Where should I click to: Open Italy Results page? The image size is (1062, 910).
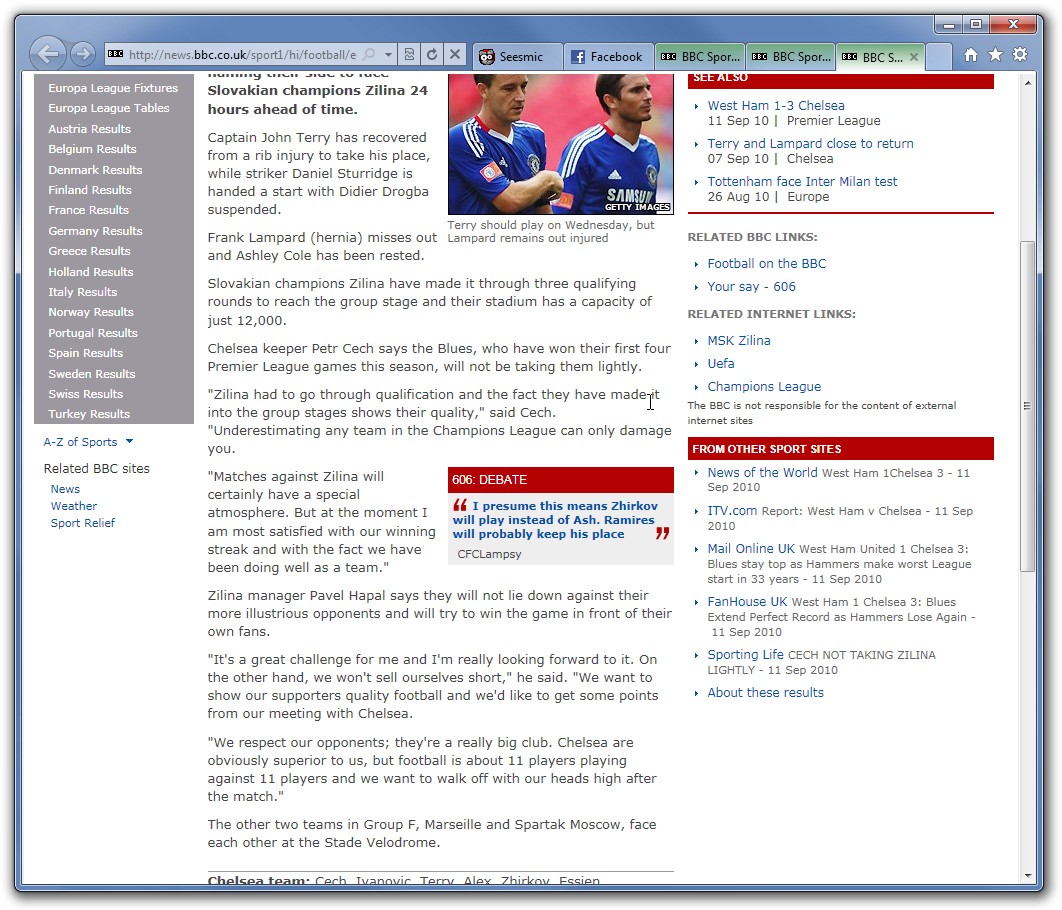click(83, 292)
